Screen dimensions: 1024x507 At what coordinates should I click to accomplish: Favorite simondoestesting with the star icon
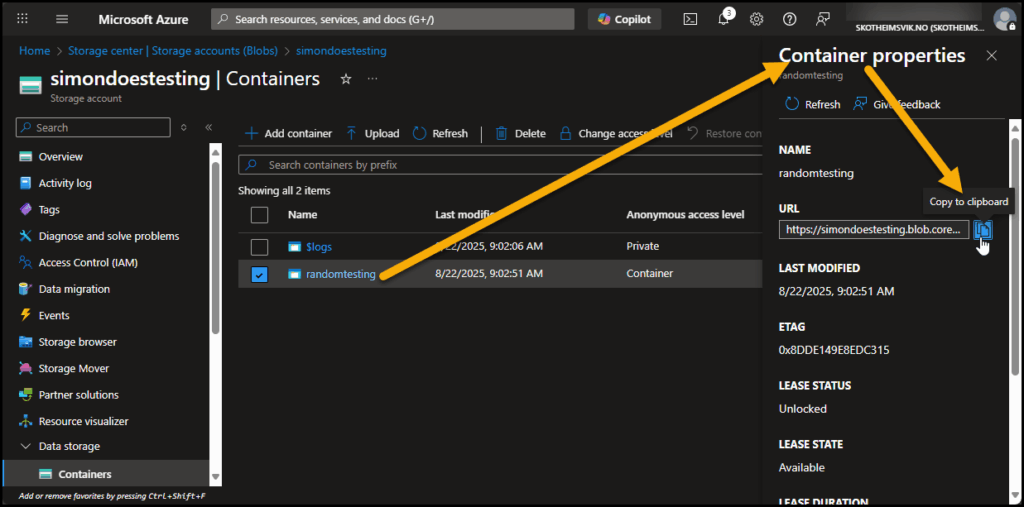coord(346,79)
